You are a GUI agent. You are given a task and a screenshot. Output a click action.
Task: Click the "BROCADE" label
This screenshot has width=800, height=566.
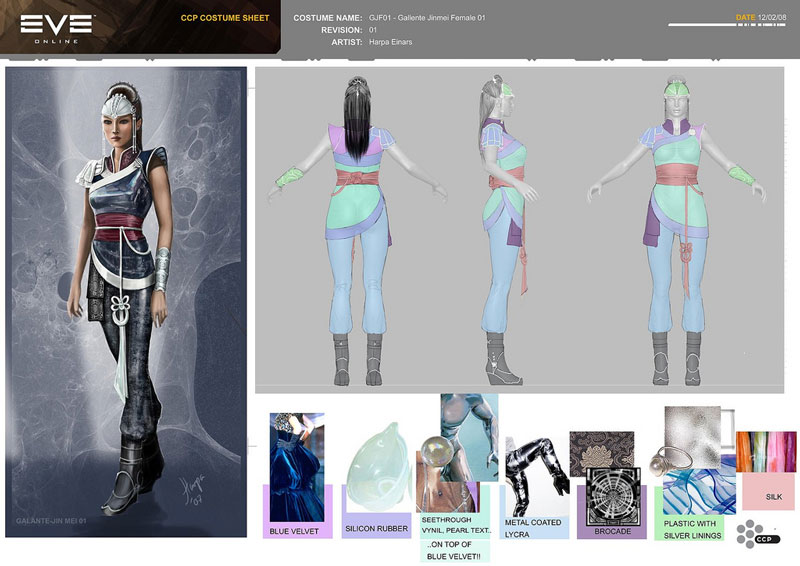click(613, 531)
